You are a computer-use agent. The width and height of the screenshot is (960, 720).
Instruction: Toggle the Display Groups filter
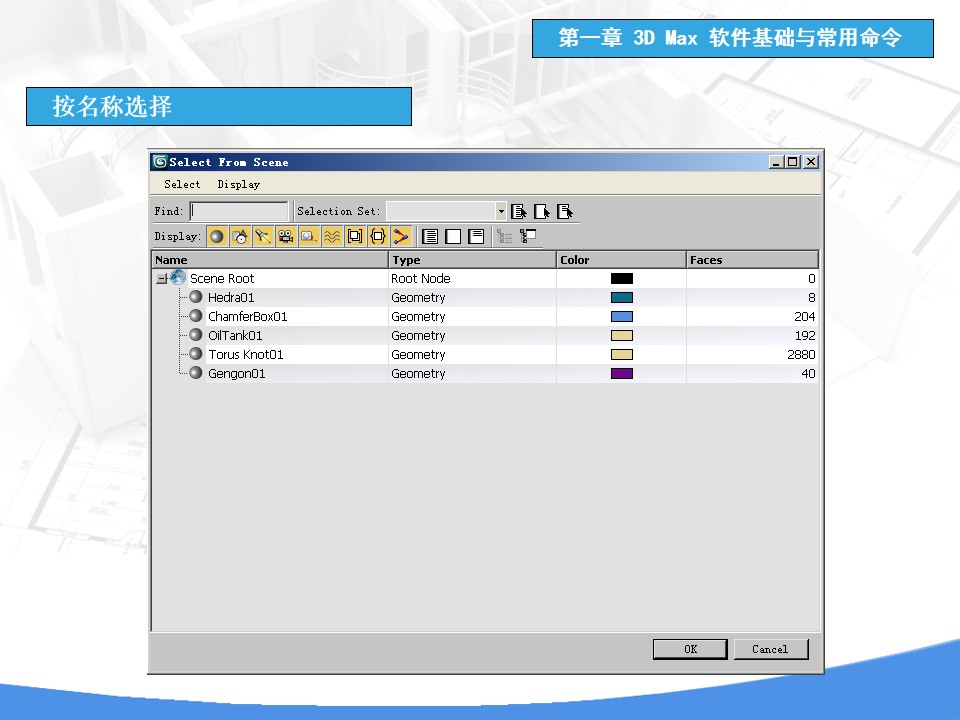tap(354, 236)
